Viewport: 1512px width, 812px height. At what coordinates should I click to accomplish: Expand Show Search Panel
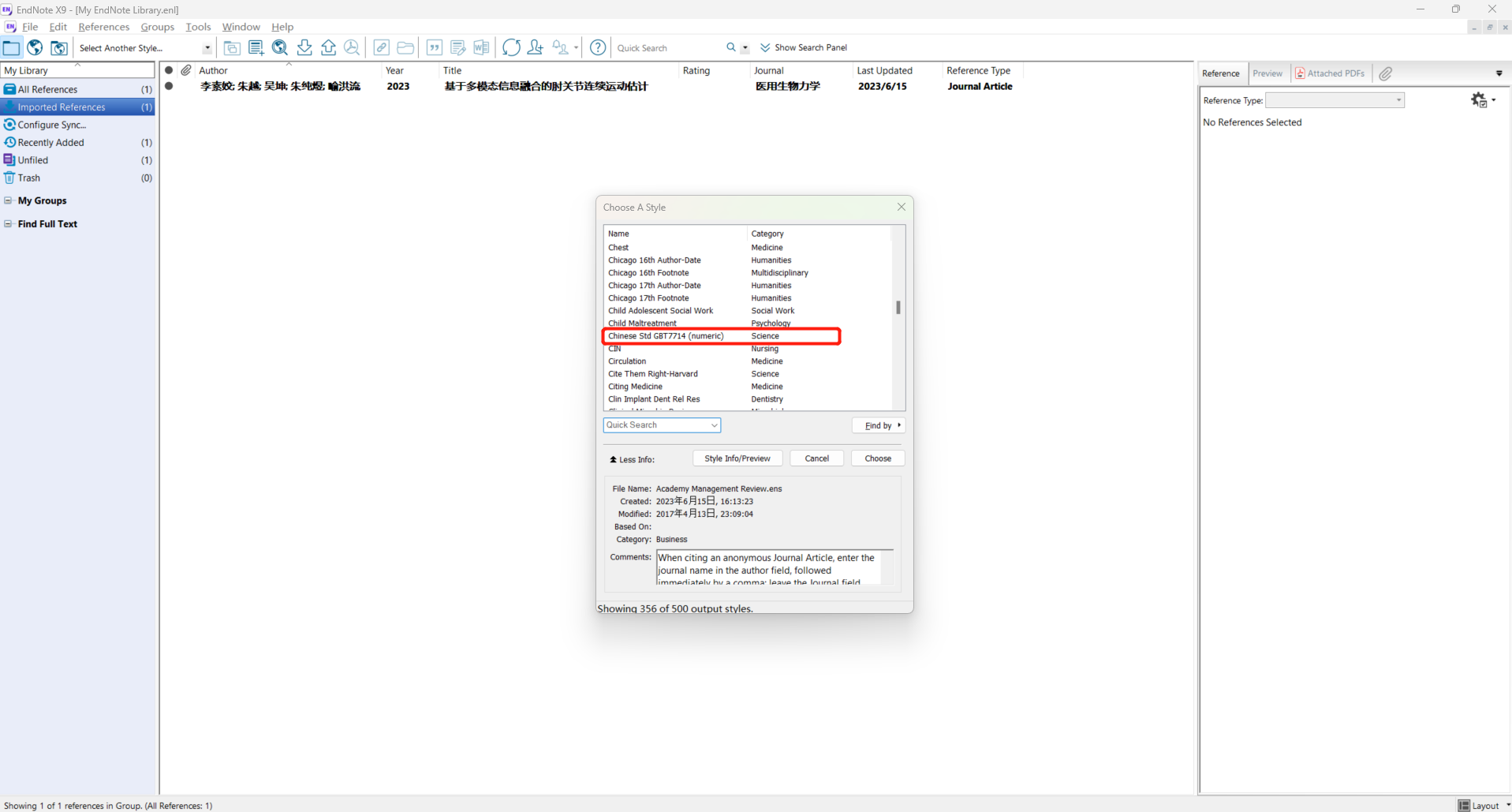click(804, 47)
